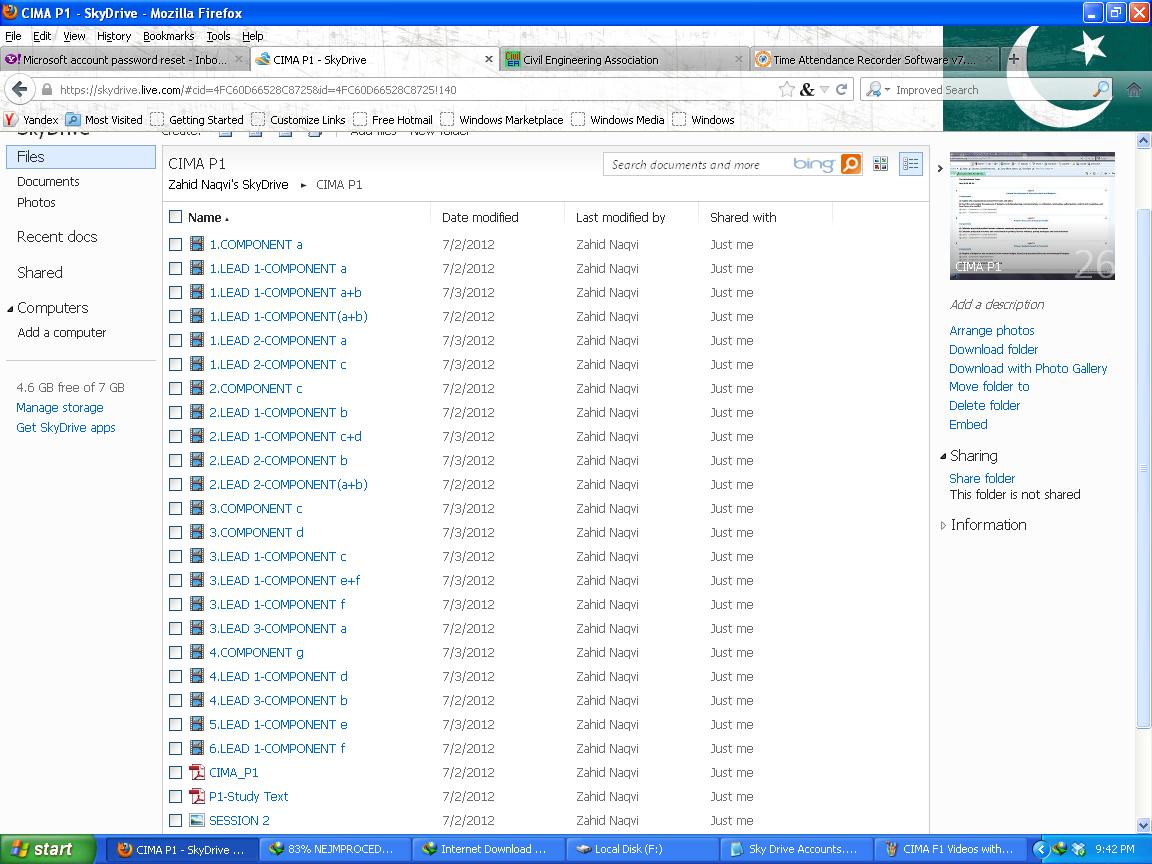Click the Firefox URL address field
Image resolution: width=1152 pixels, height=864 pixels.
(x=411, y=90)
